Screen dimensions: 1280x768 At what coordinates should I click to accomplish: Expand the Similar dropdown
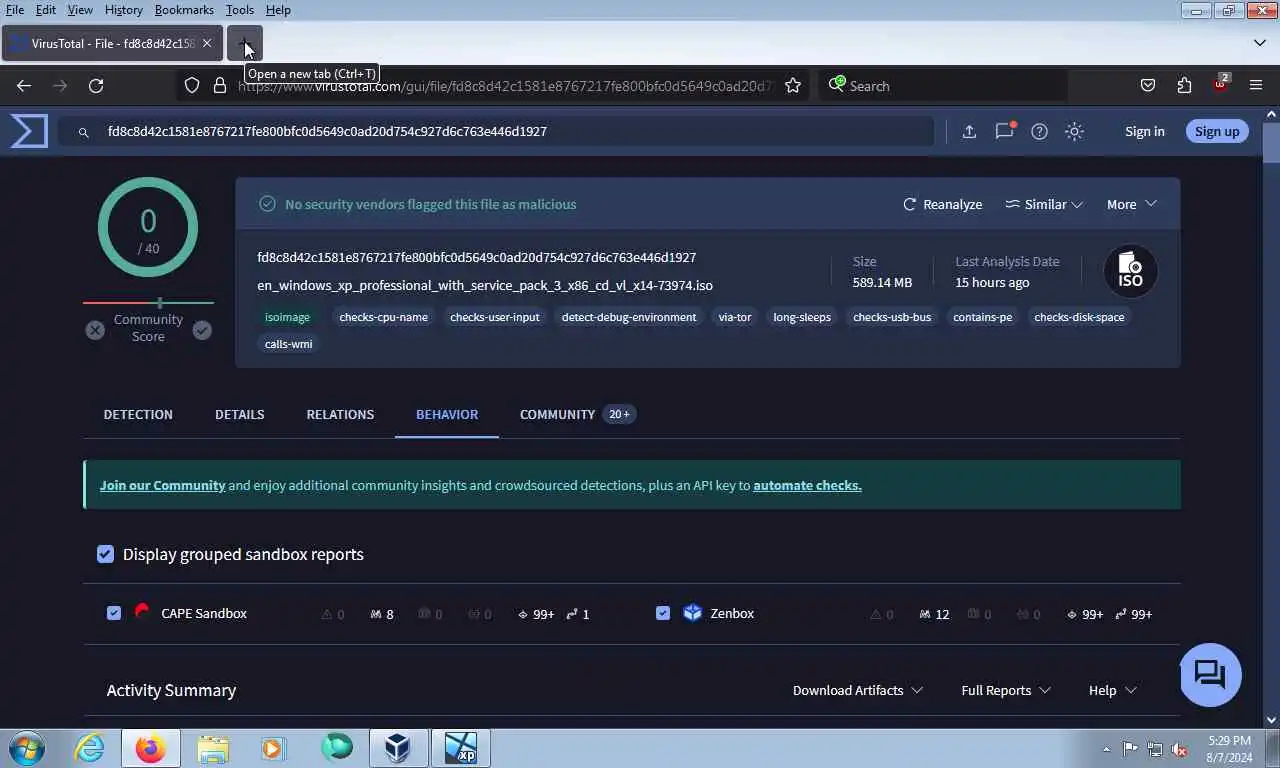(x=1044, y=204)
